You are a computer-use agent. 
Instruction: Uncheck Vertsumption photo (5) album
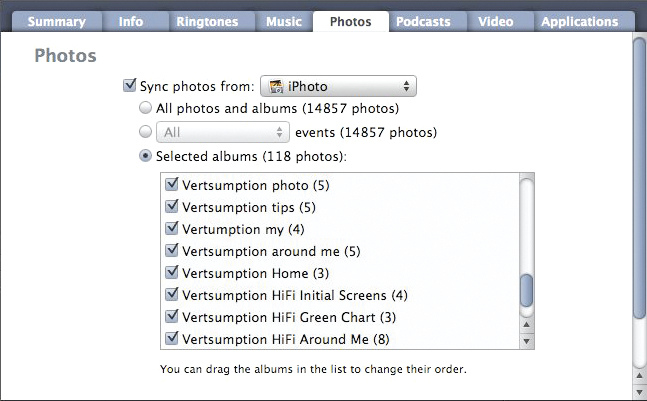(x=171, y=184)
